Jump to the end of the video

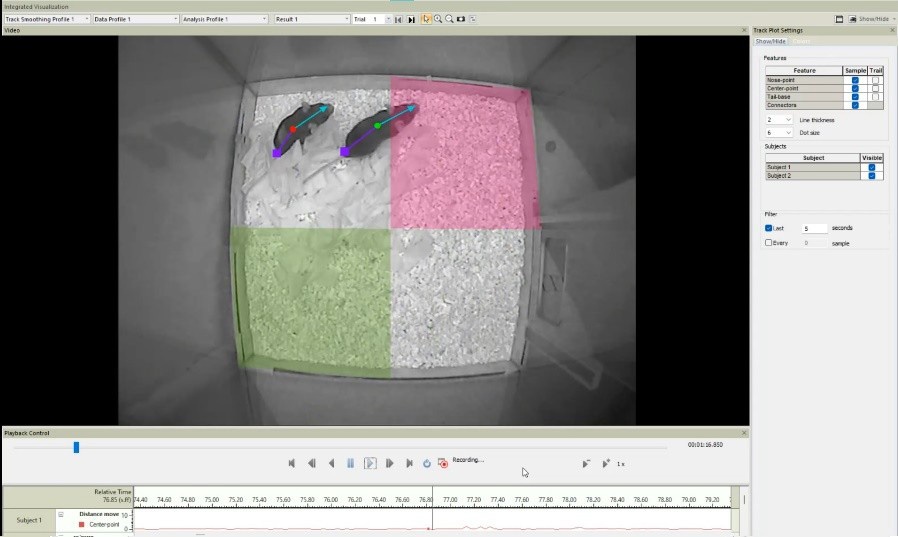coord(409,463)
